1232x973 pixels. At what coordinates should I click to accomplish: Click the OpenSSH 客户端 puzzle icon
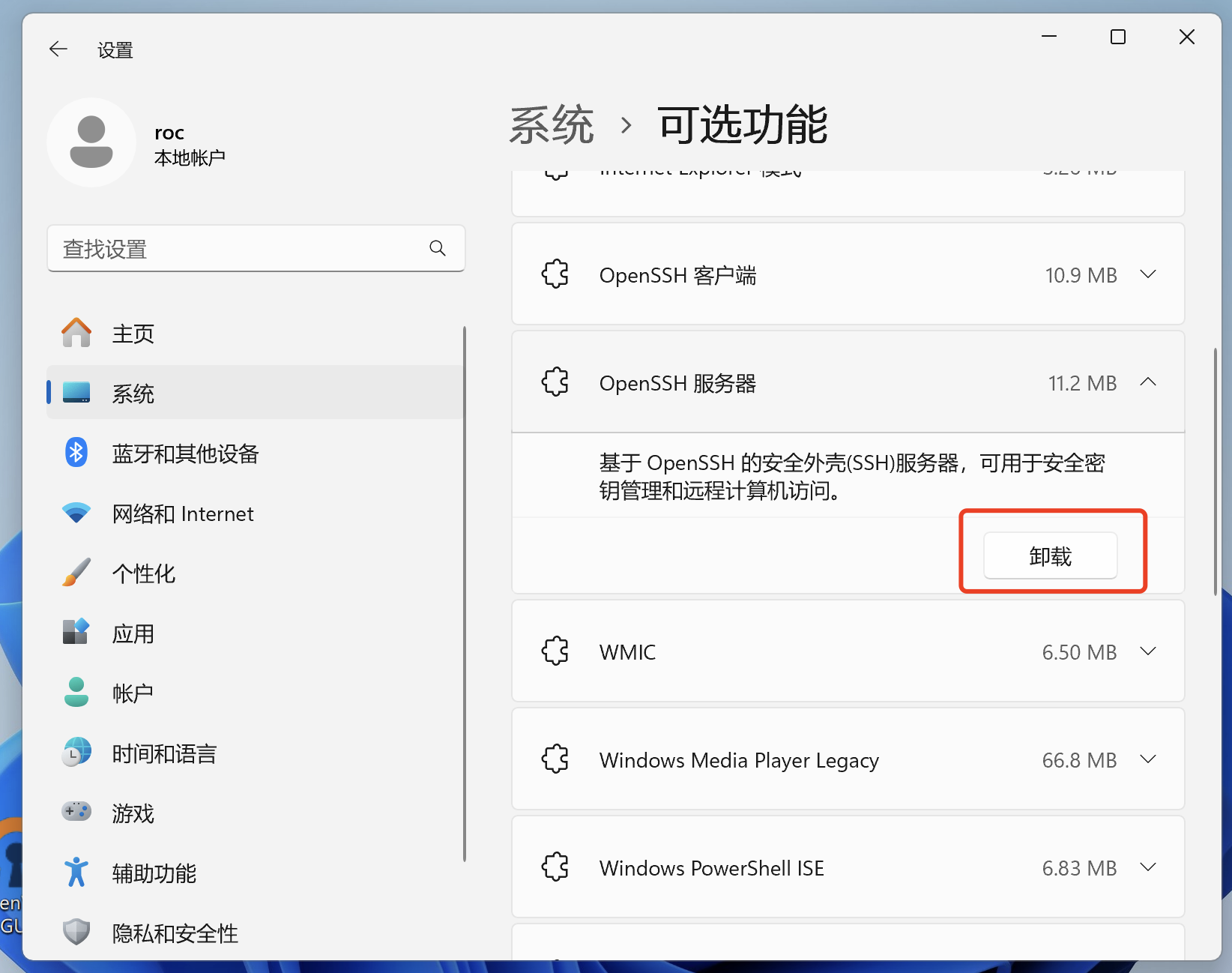coord(555,274)
